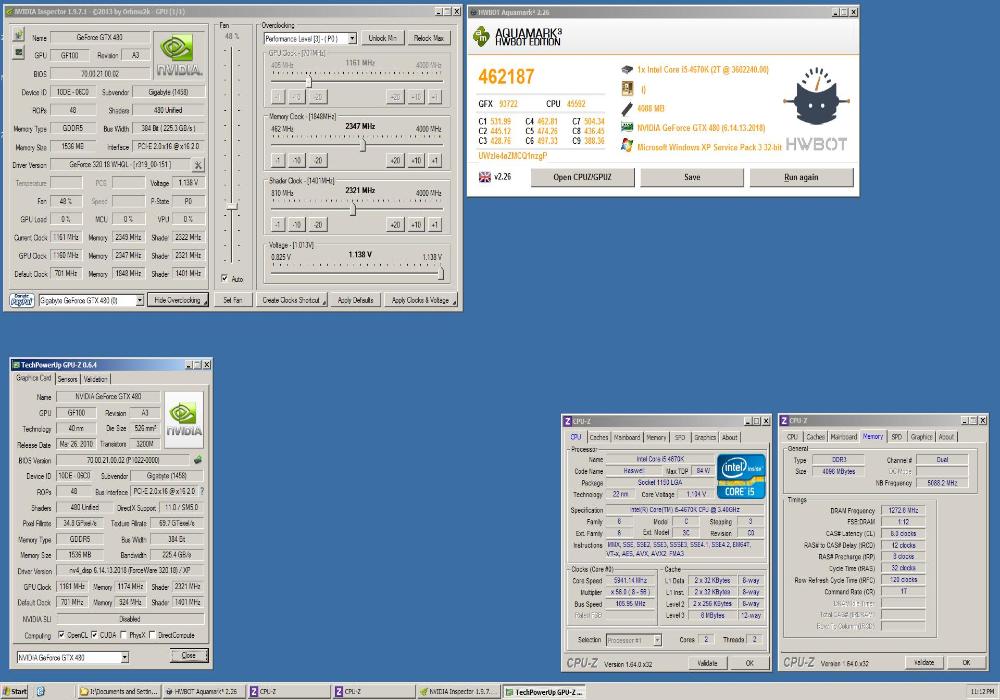Click the processor chip icon in Aquamark results
1000x700 pixels.
pos(627,69)
